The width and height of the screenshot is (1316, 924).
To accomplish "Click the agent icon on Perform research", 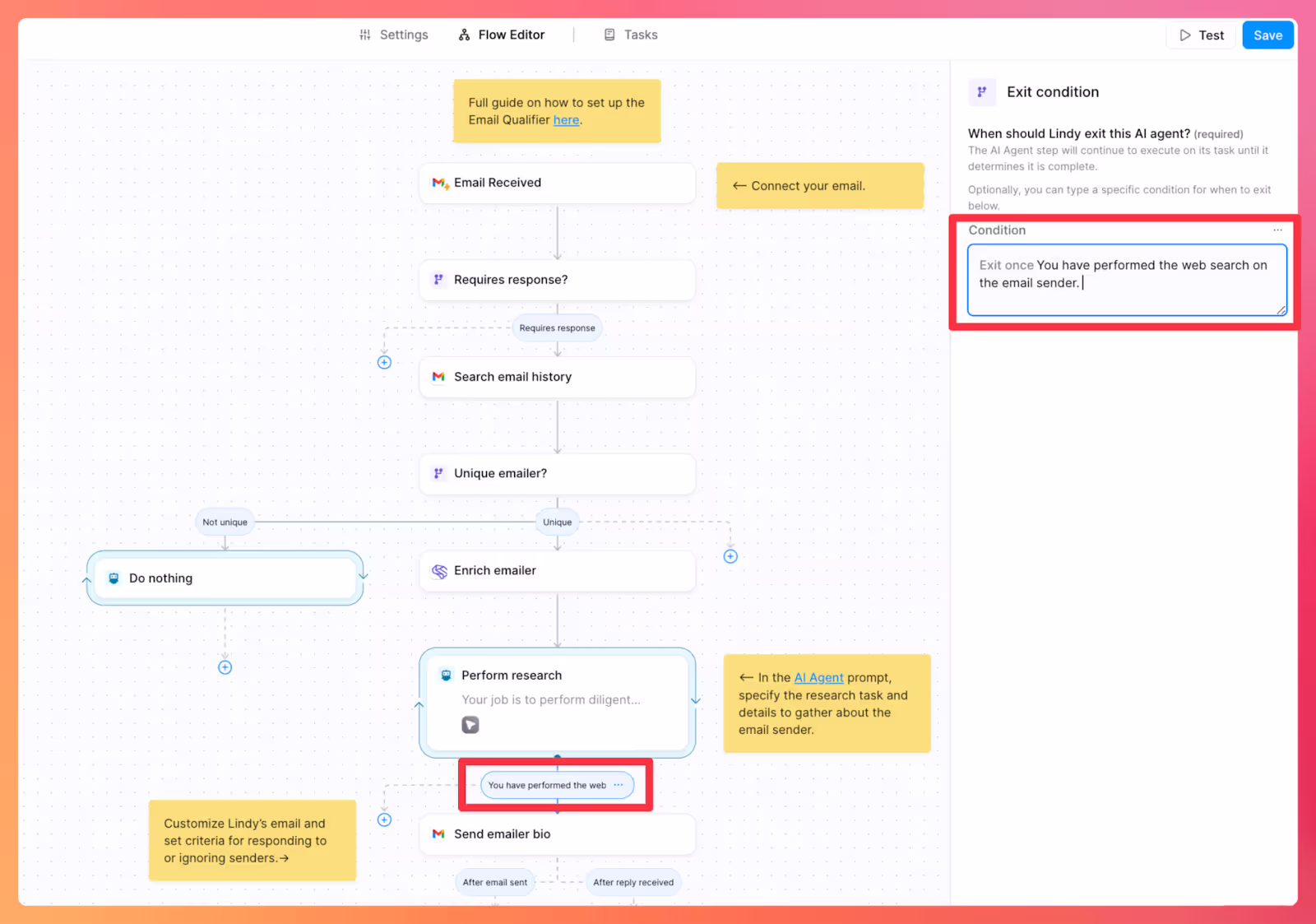I will 446,676.
